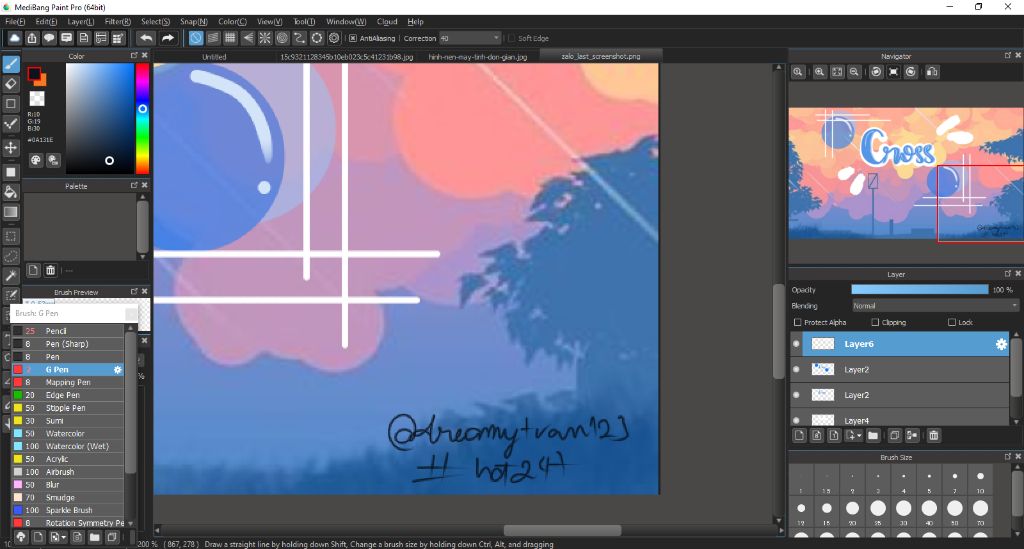This screenshot has width=1024, height=549.
Task: Enable vanishing point snap
Action: (248, 38)
